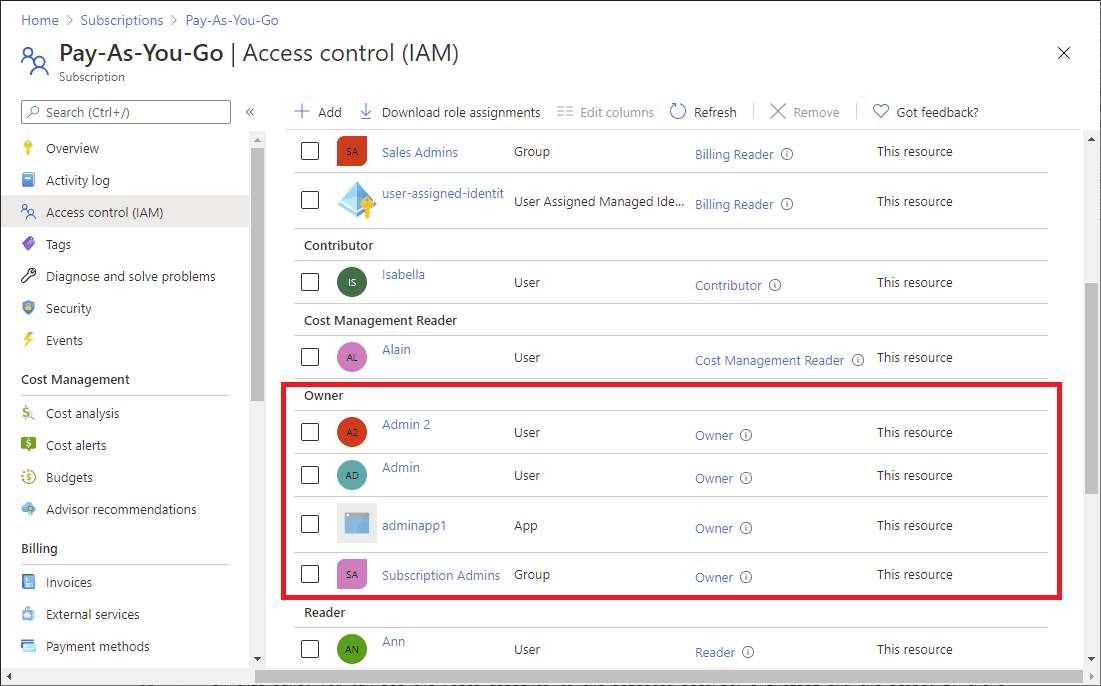Click info icon beside Contributor role
1101x686 pixels.
pos(775,285)
